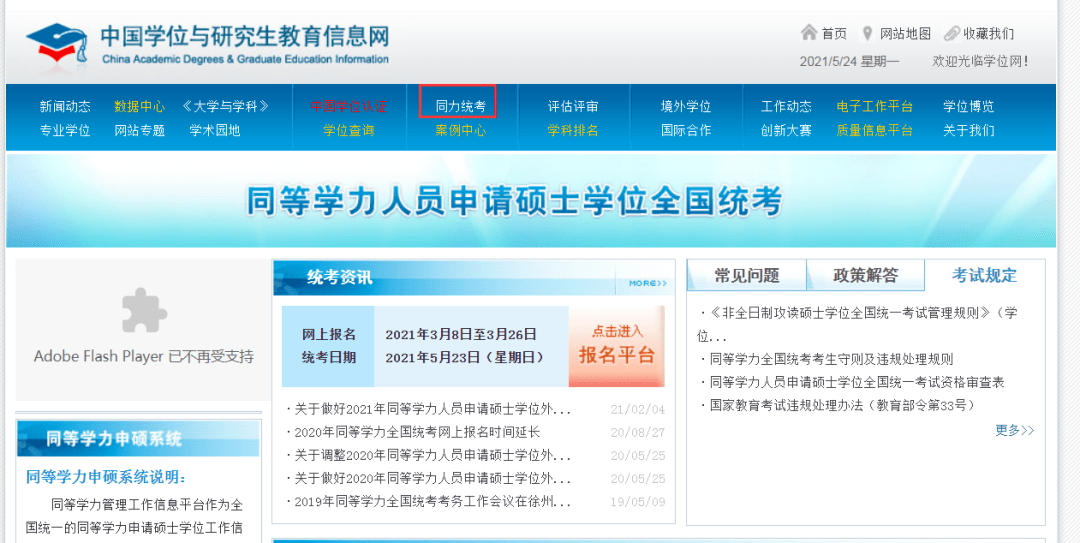The image size is (1080, 543).
Task: Click the date 20/08/27 in news list
Action: [x=637, y=433]
